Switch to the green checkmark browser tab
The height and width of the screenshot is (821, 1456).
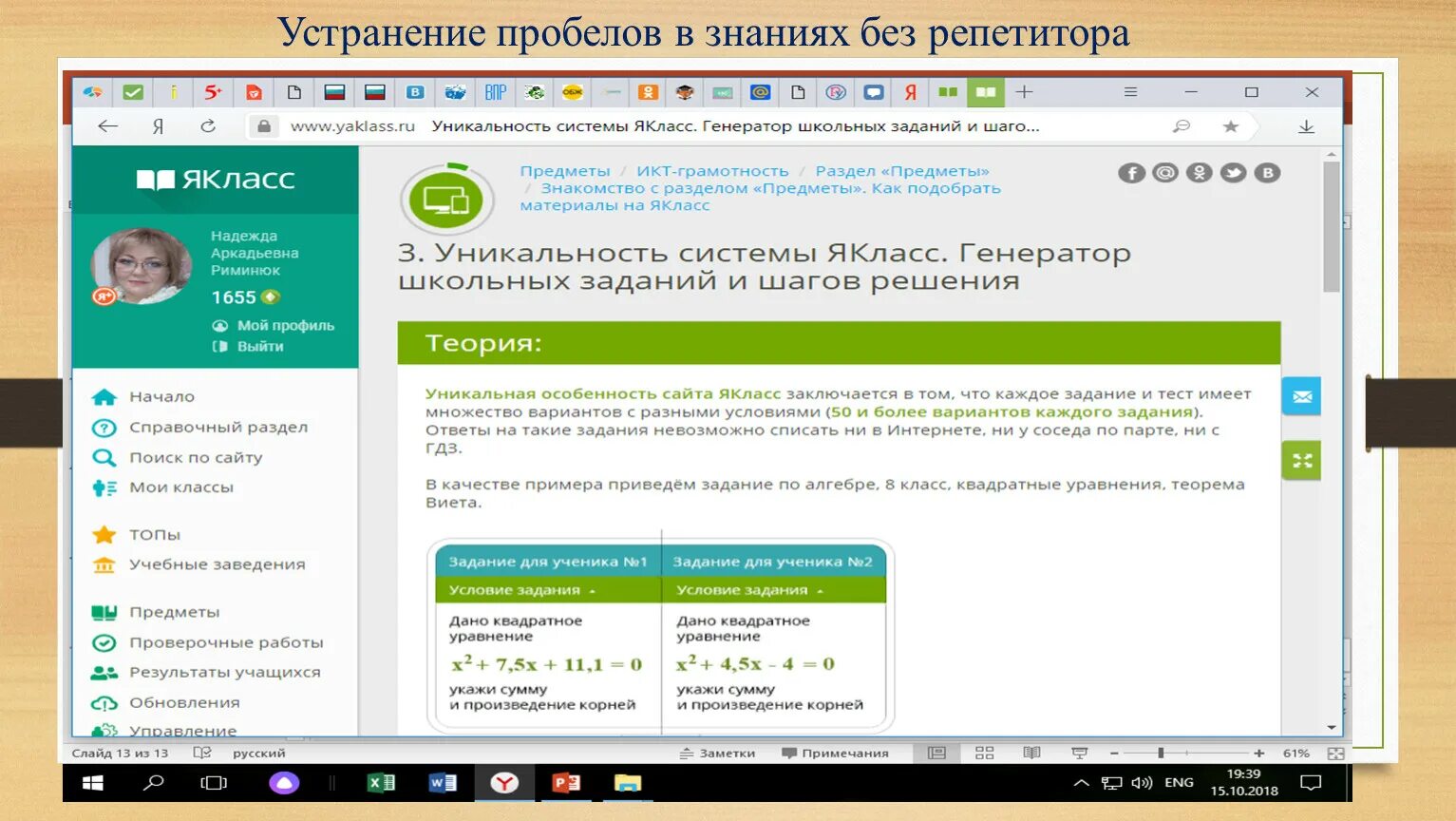133,92
